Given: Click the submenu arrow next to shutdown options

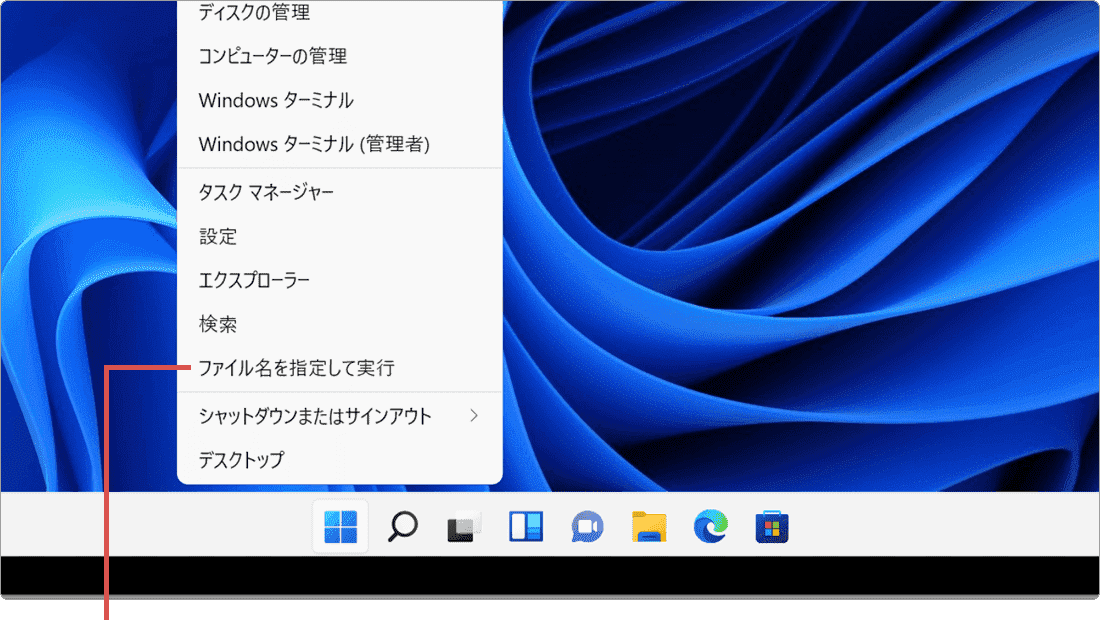Looking at the screenshot, I should coord(475,416).
